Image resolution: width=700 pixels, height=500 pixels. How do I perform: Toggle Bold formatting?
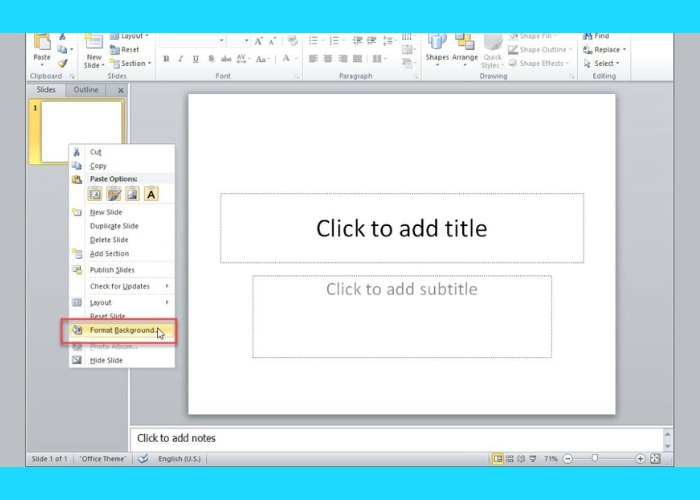166,59
